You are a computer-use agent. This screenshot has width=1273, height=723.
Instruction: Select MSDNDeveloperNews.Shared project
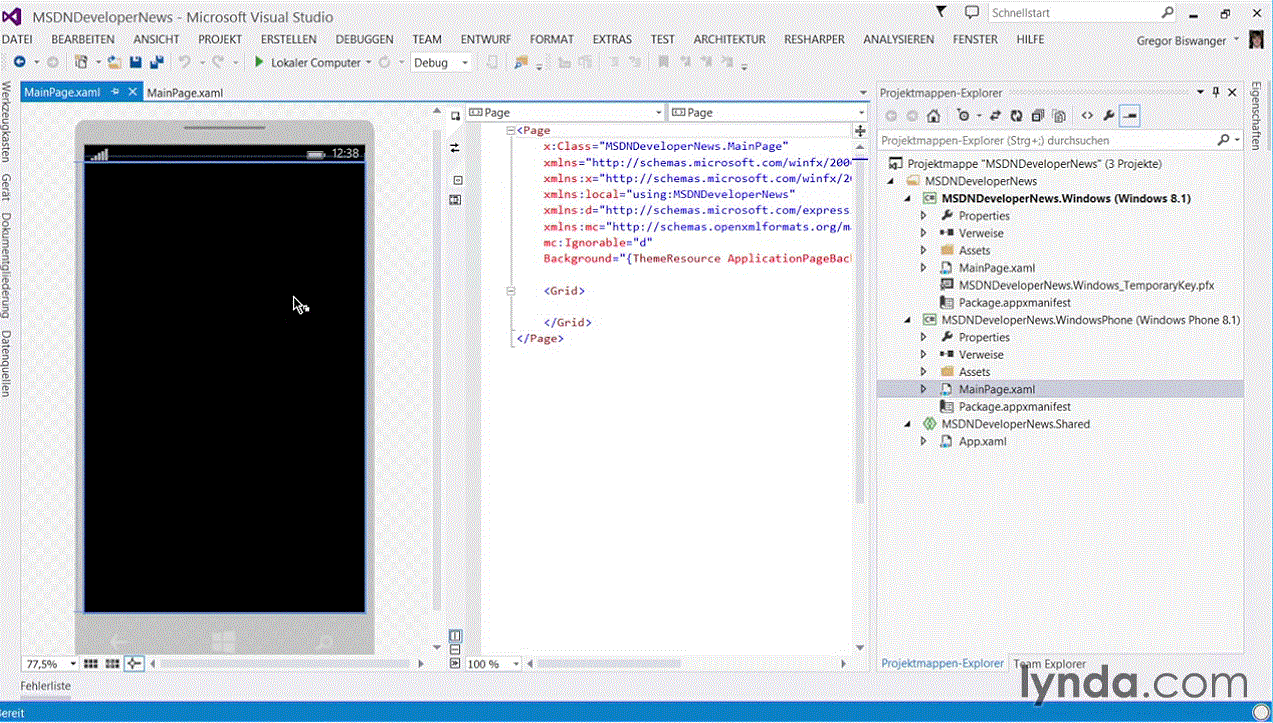click(1016, 424)
